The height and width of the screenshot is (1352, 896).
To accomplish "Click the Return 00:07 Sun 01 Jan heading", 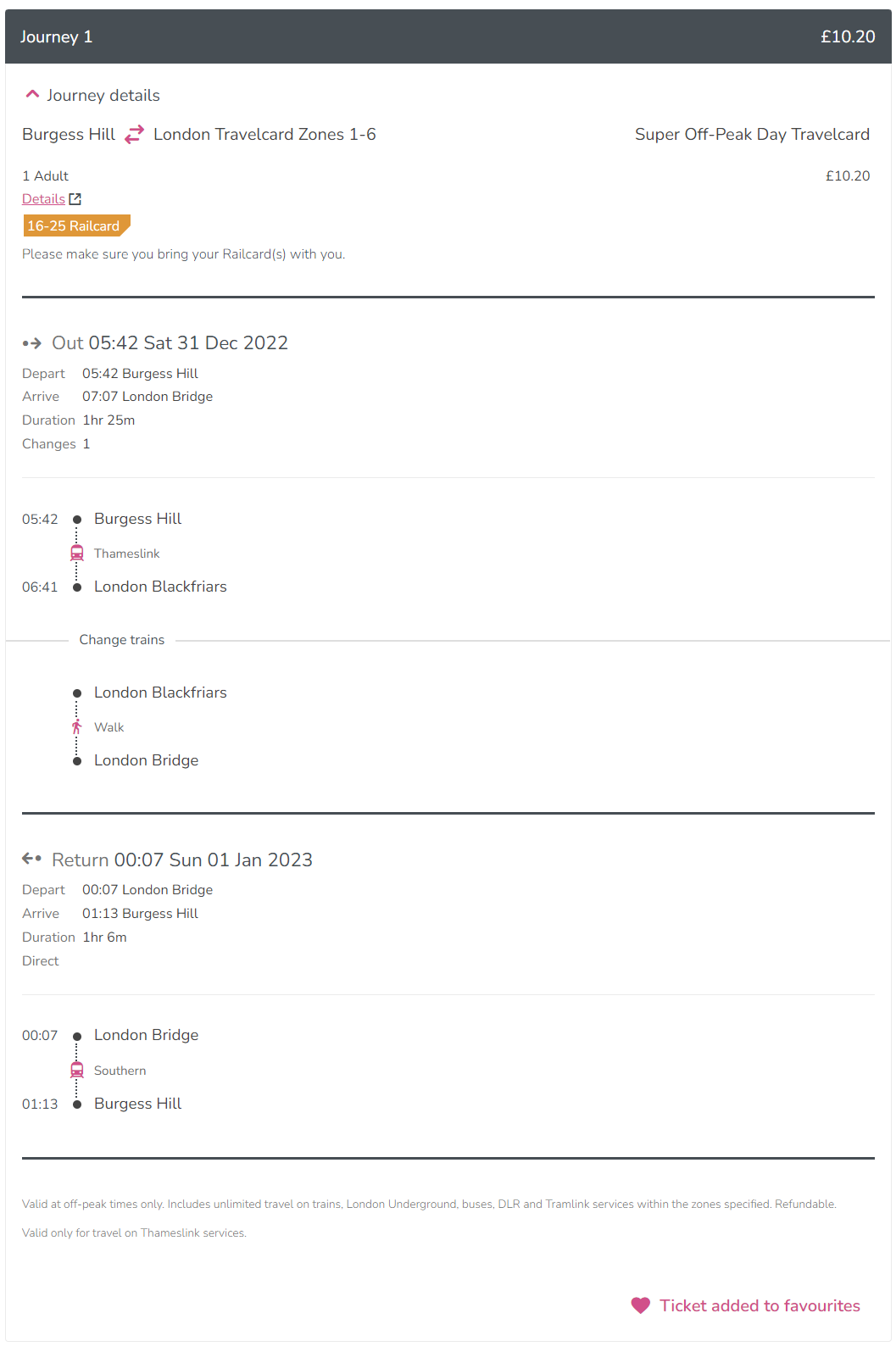I will coord(182,860).
